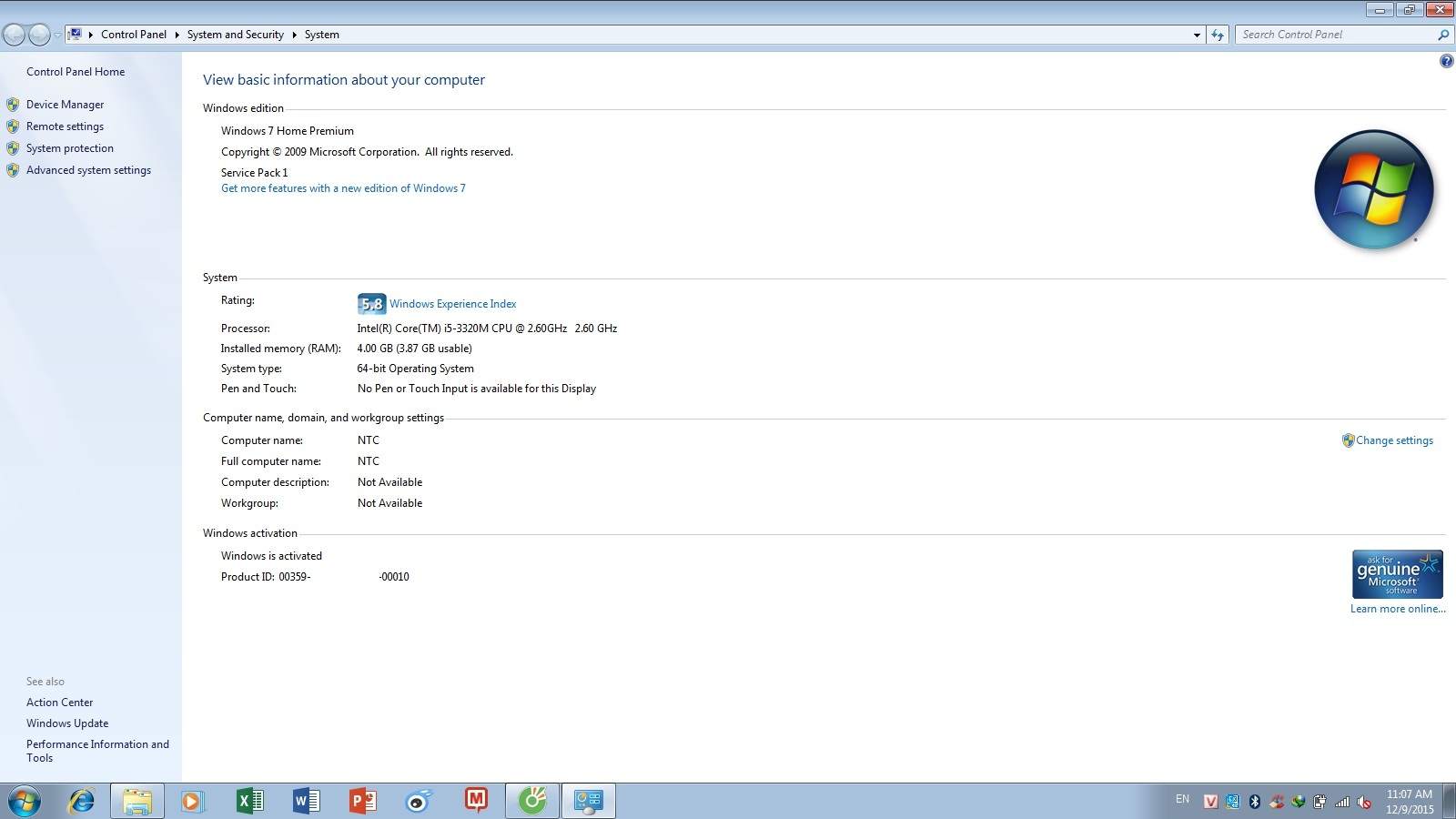The height and width of the screenshot is (819, 1456).
Task: Click the search magnifier icon
Action: click(1442, 35)
